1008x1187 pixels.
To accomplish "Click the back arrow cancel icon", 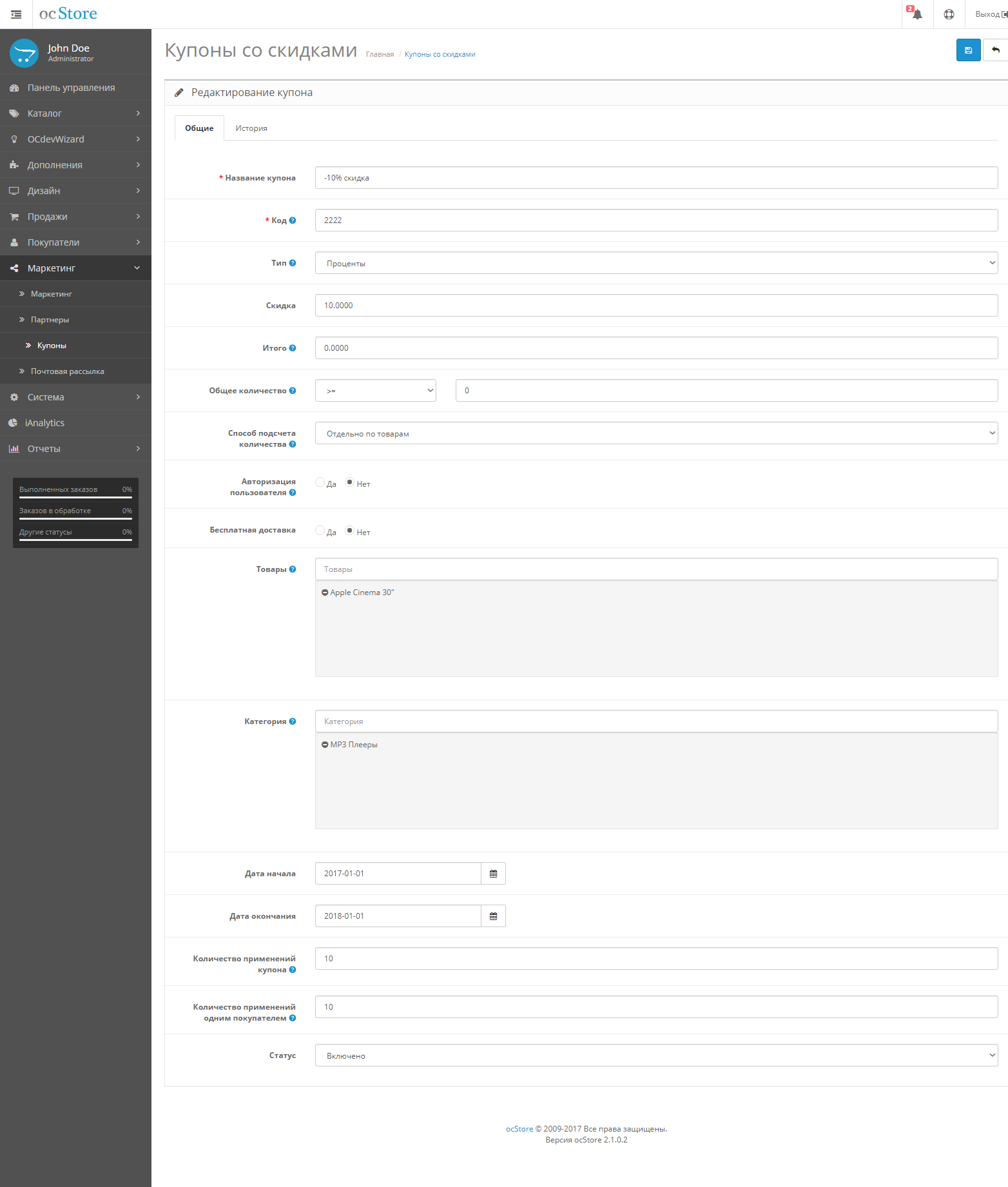I will pyautogui.click(x=996, y=50).
